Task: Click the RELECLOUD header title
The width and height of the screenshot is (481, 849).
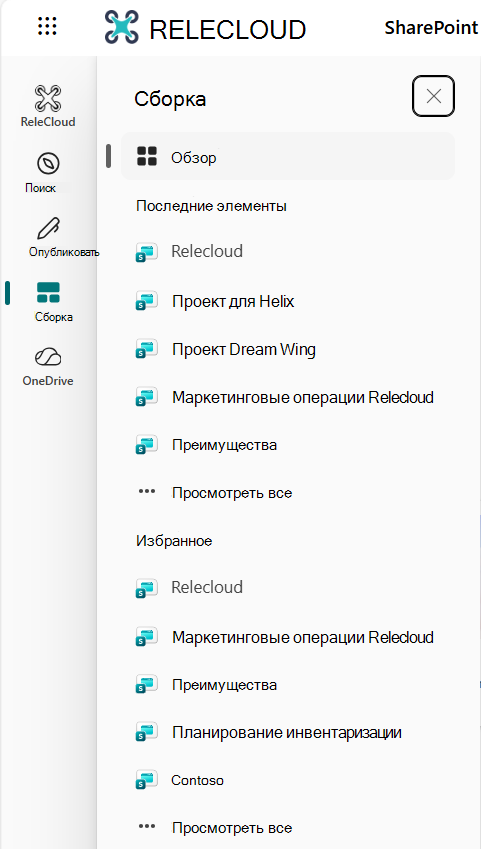Action: click(x=228, y=29)
